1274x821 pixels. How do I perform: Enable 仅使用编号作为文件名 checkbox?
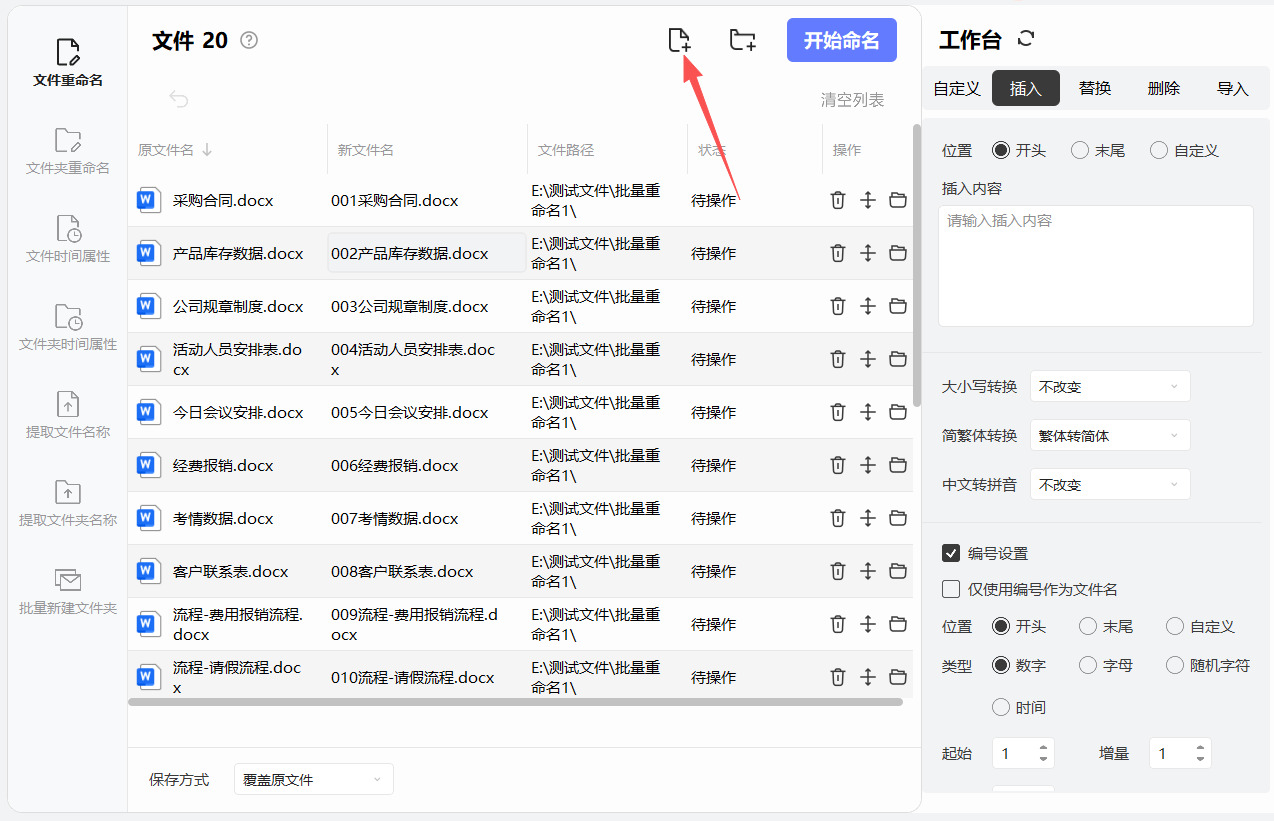[951, 589]
